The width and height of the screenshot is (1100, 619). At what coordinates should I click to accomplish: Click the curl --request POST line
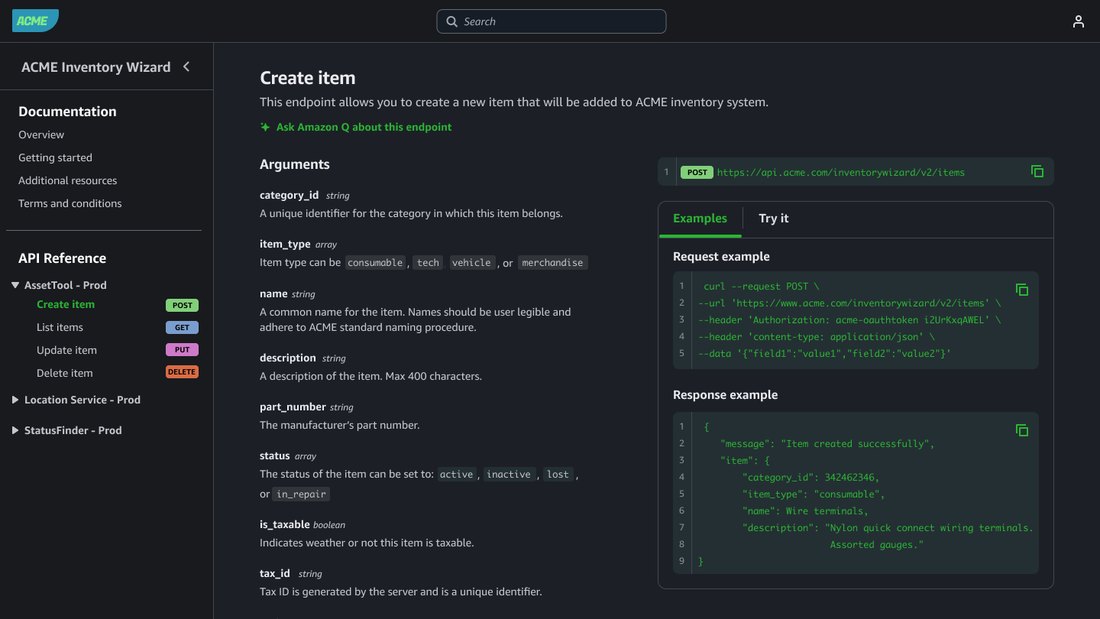coord(761,286)
